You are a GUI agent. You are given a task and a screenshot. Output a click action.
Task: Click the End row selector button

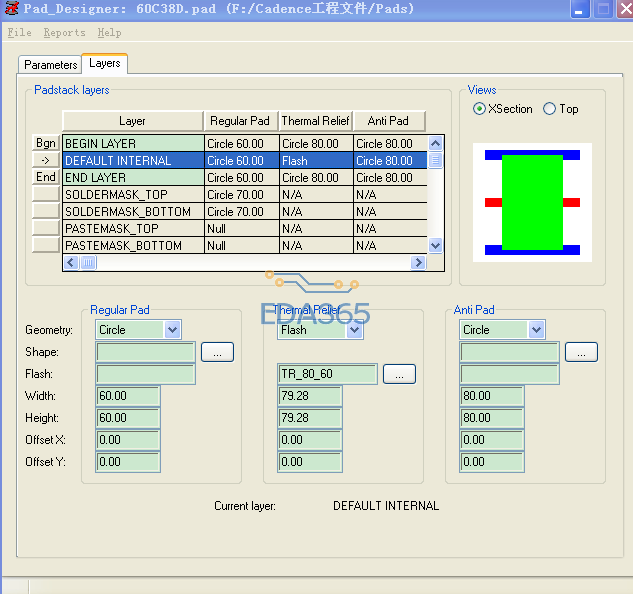tap(46, 177)
